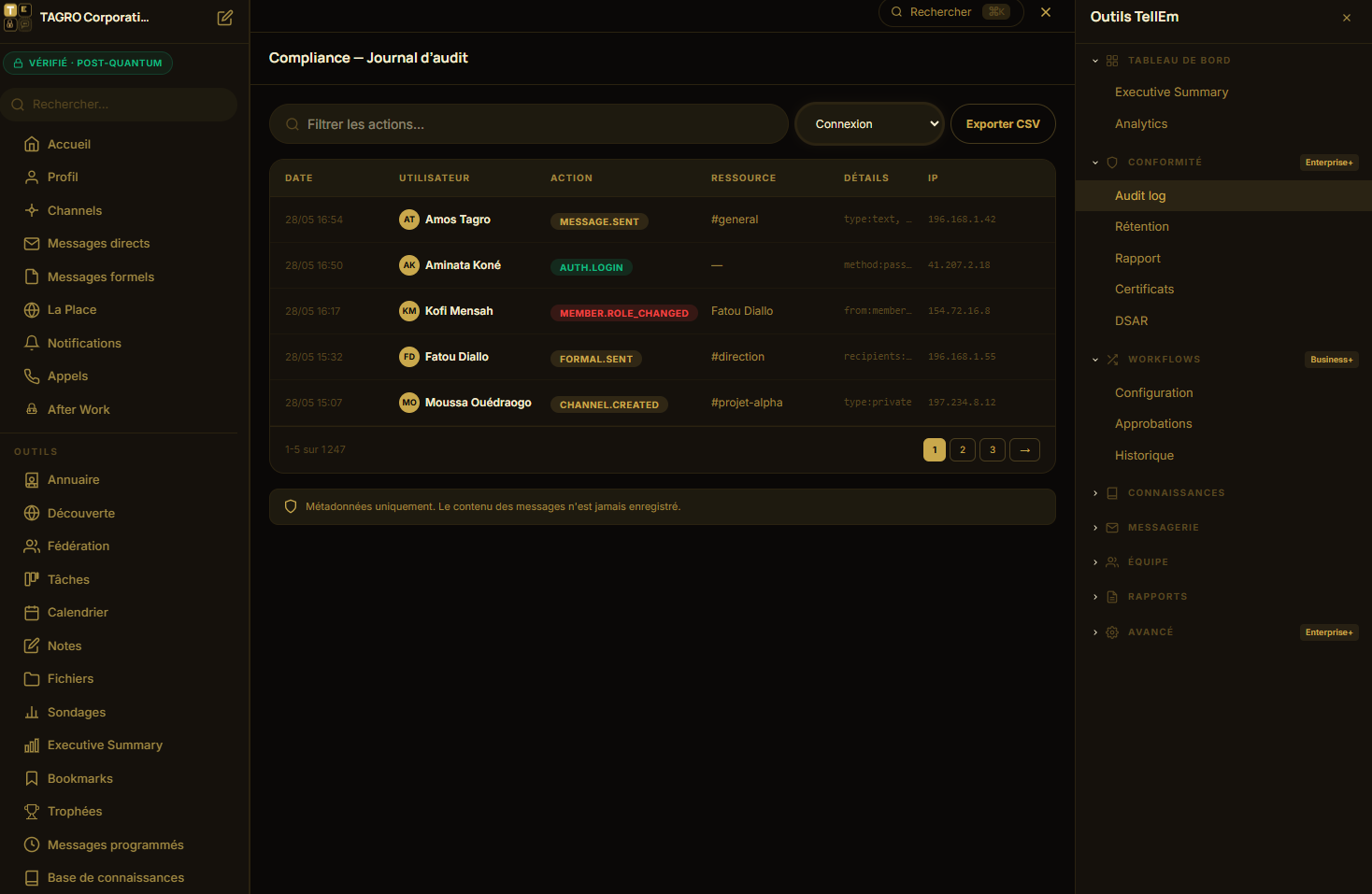Click the shield icon in metadata notice

(x=291, y=506)
